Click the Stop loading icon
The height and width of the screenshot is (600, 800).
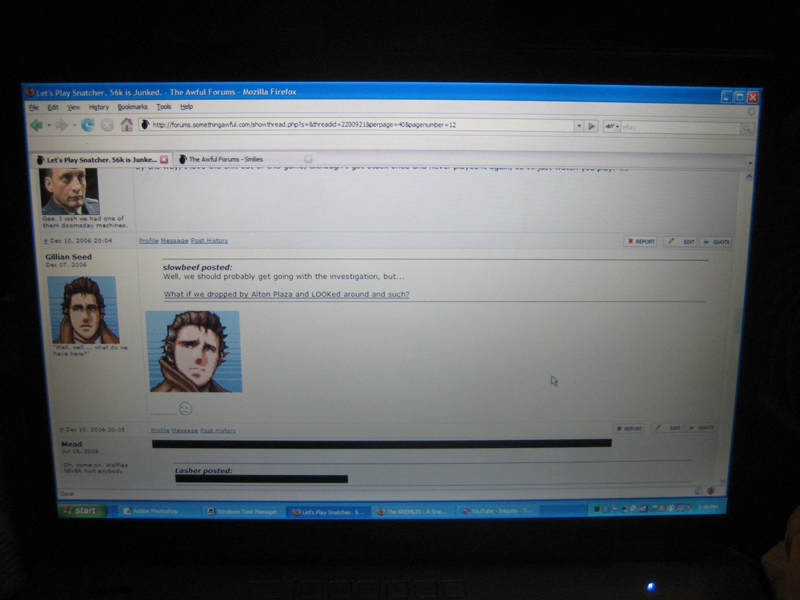[107, 125]
